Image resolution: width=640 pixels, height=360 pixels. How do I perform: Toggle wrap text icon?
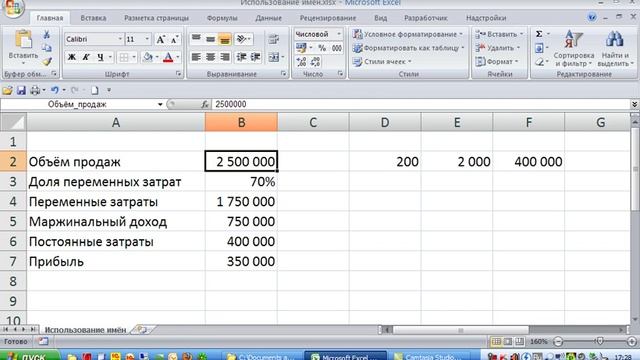(274, 39)
